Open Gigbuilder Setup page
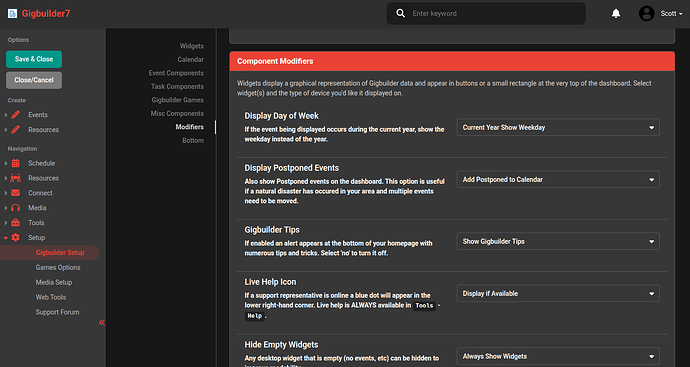 click(x=60, y=253)
